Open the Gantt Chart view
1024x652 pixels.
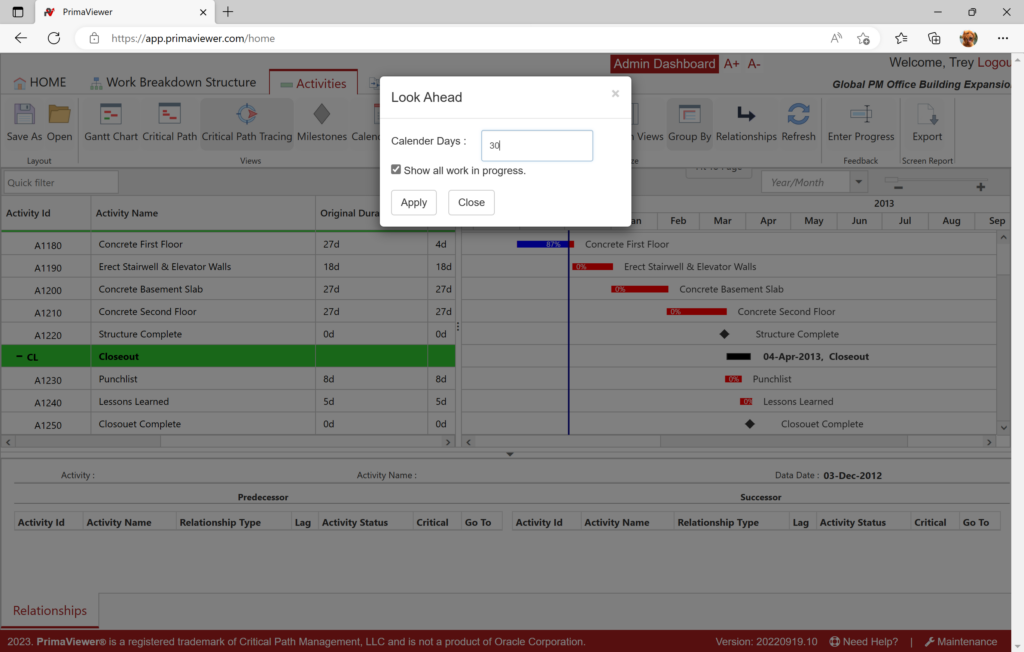coord(110,115)
